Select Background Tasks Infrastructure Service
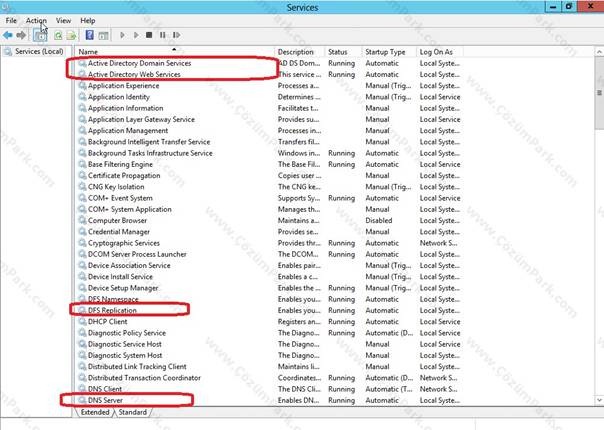Viewport: 604px width, 430px height. click(x=150, y=153)
